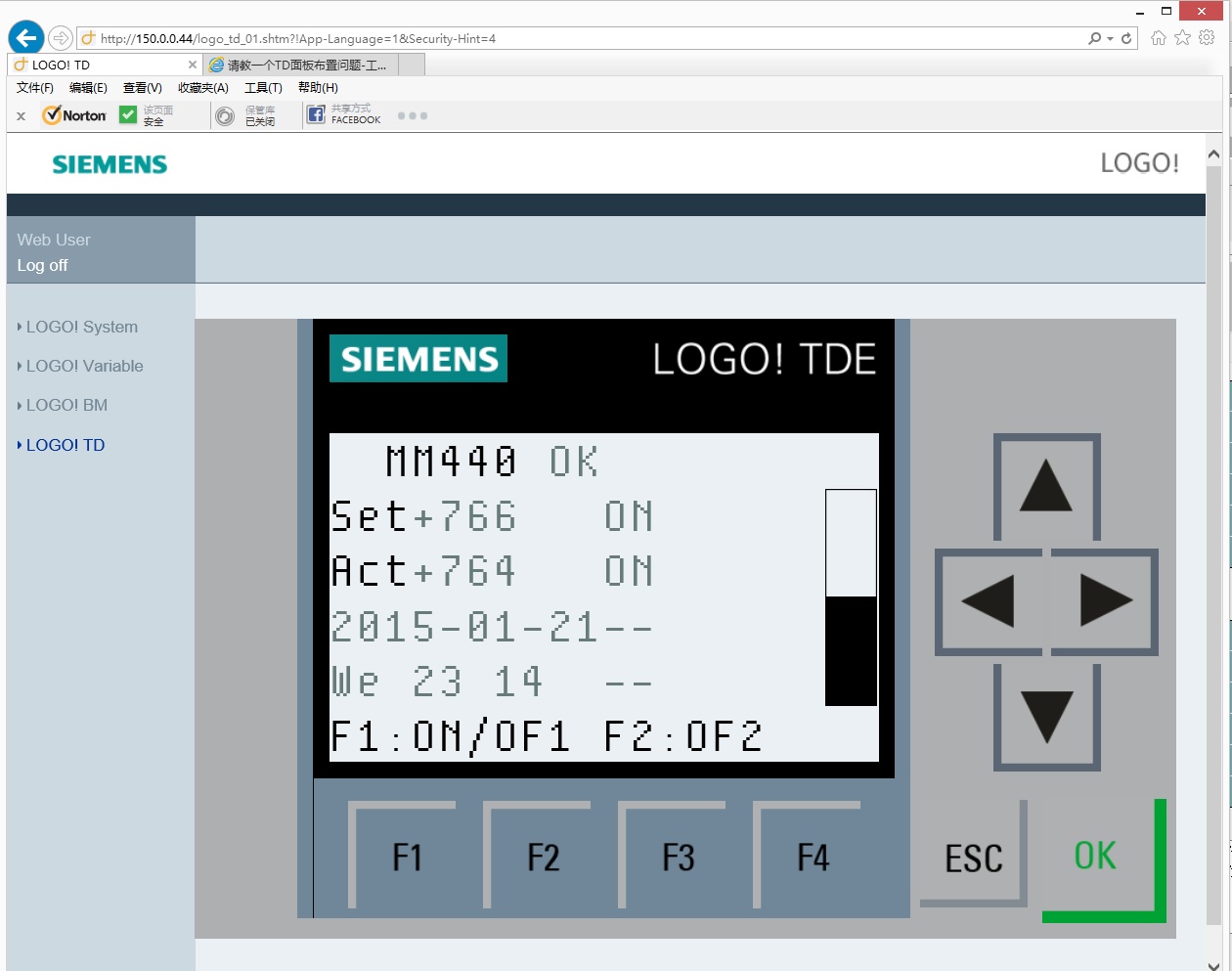Viewport: 1232px width, 971px height.
Task: Open the 工具(T) menu
Action: [x=263, y=87]
